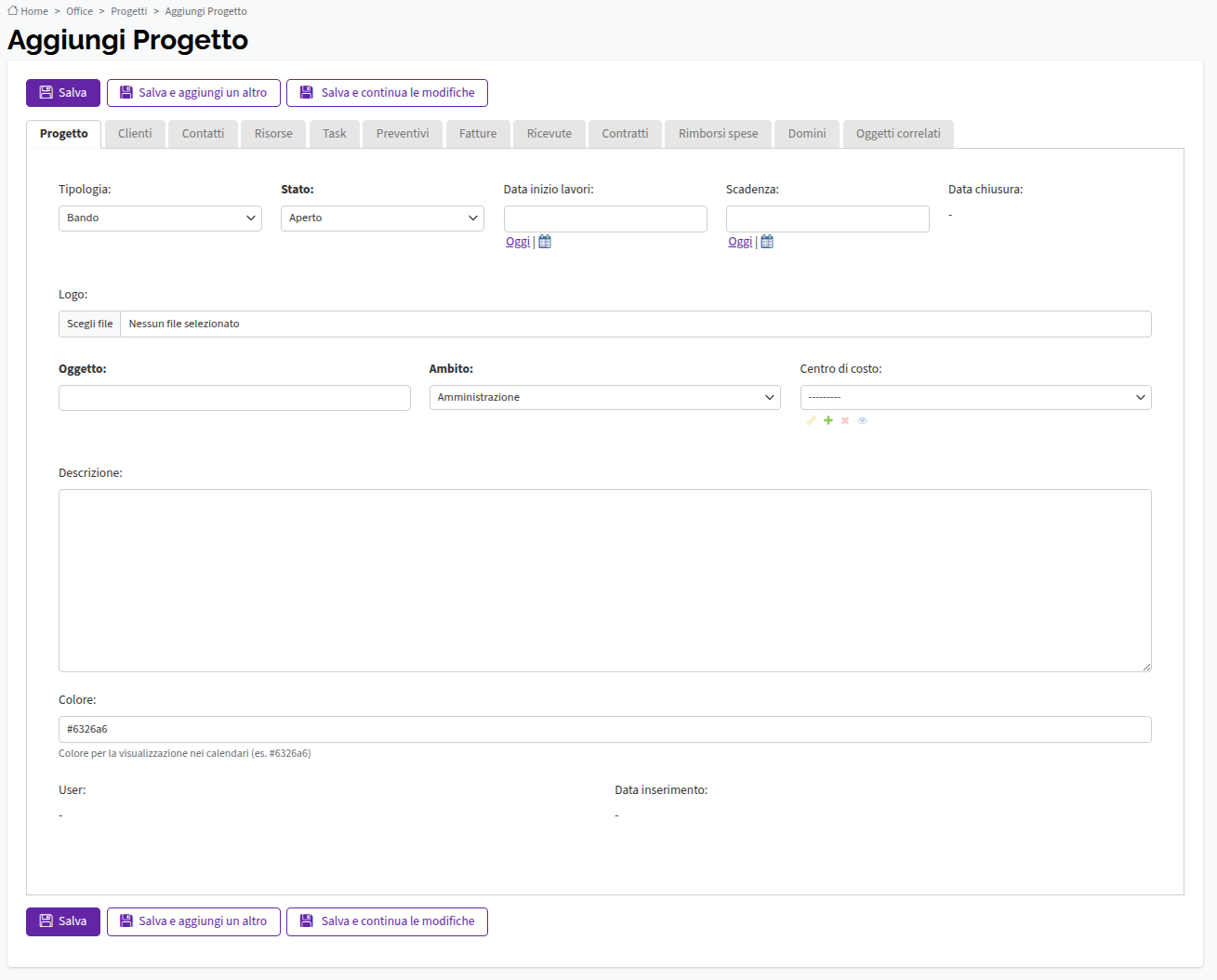The image size is (1217, 980).
Task: Click the top Salva button
Action: pyautogui.click(x=63, y=93)
